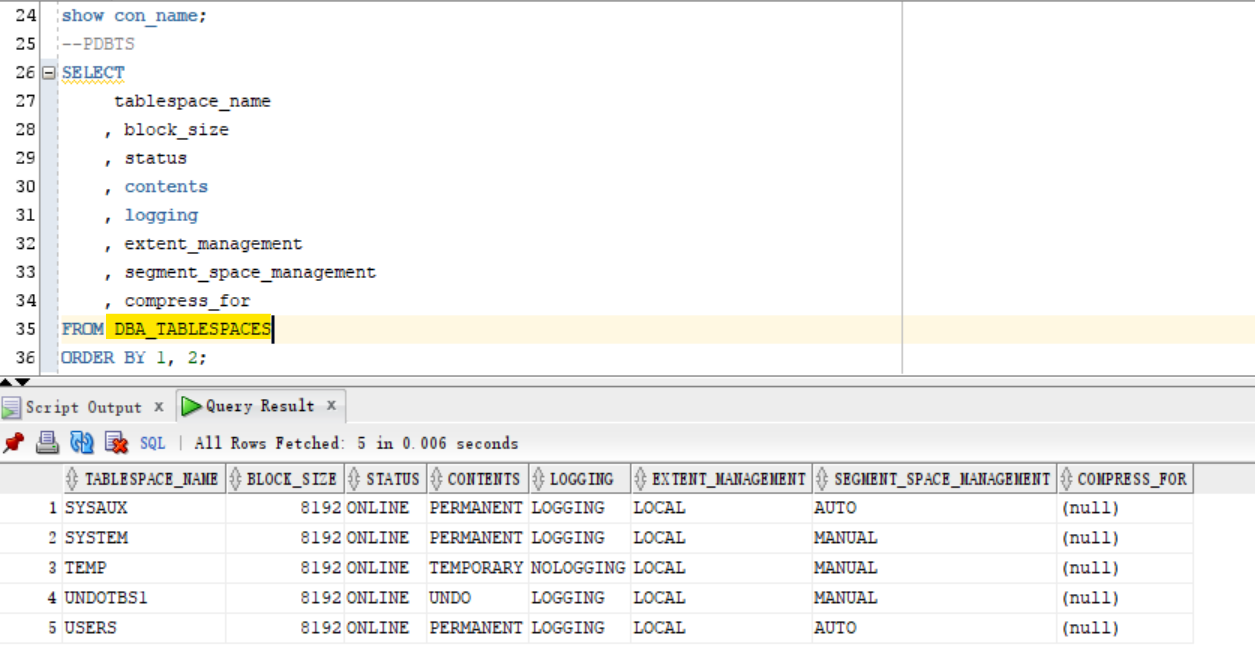Click the delete row icon in result toolbar
The height and width of the screenshot is (669, 1255).
(117, 442)
